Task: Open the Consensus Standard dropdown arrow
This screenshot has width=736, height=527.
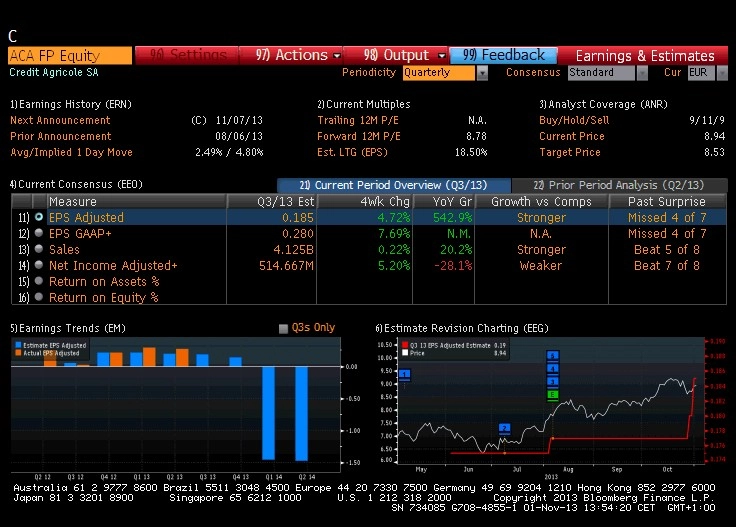Action: pyautogui.click(x=642, y=73)
